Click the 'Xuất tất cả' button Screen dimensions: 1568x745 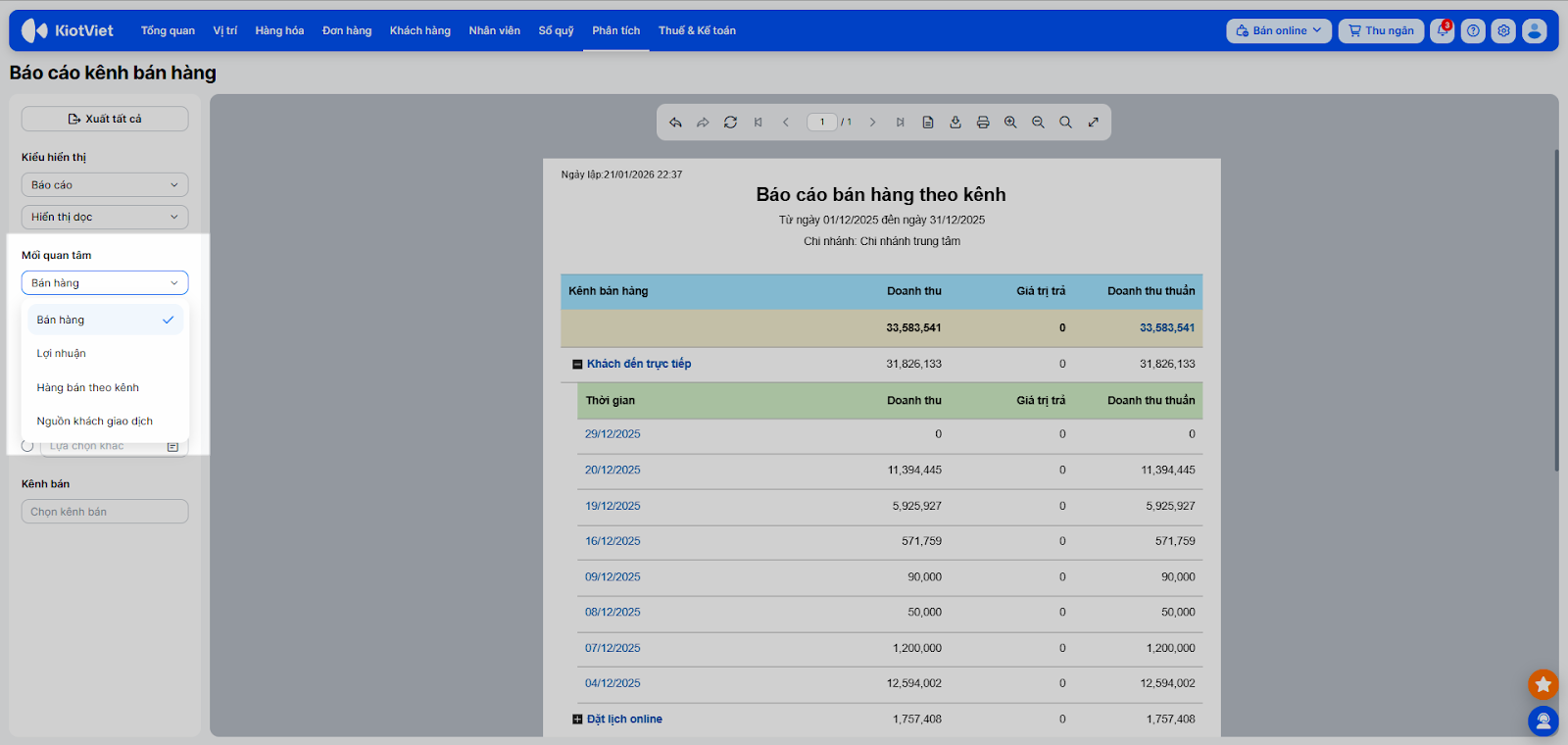(x=105, y=119)
